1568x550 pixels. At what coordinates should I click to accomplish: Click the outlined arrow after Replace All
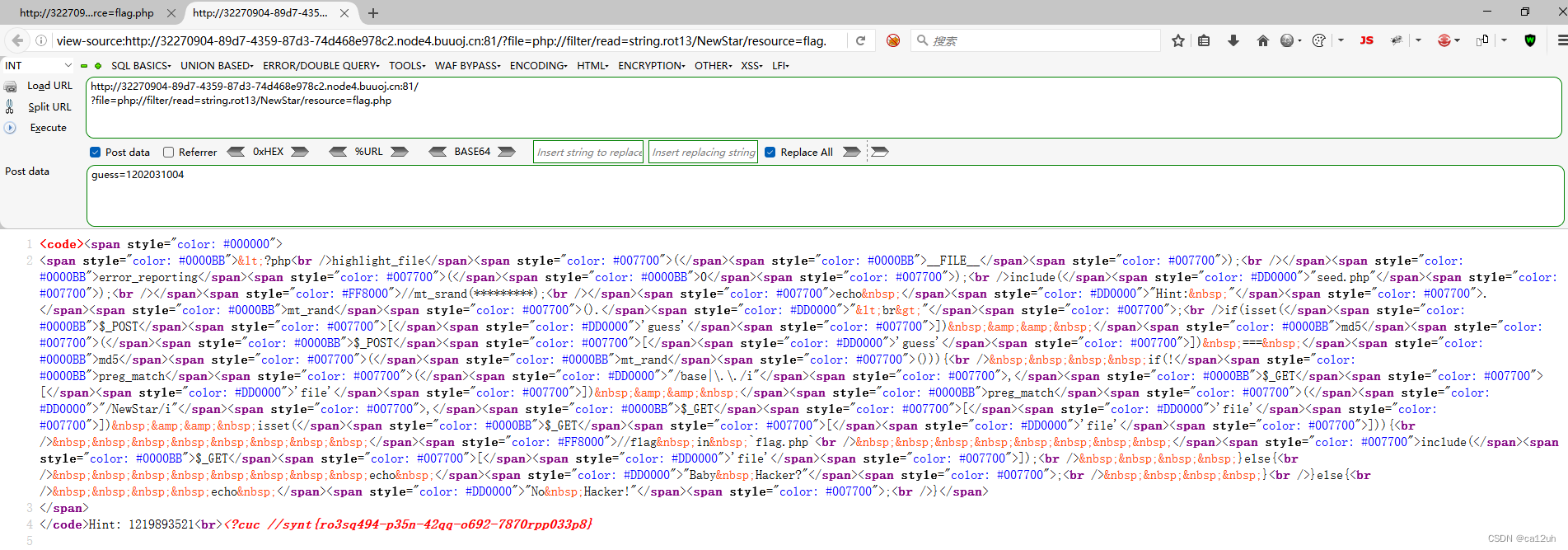(880, 152)
